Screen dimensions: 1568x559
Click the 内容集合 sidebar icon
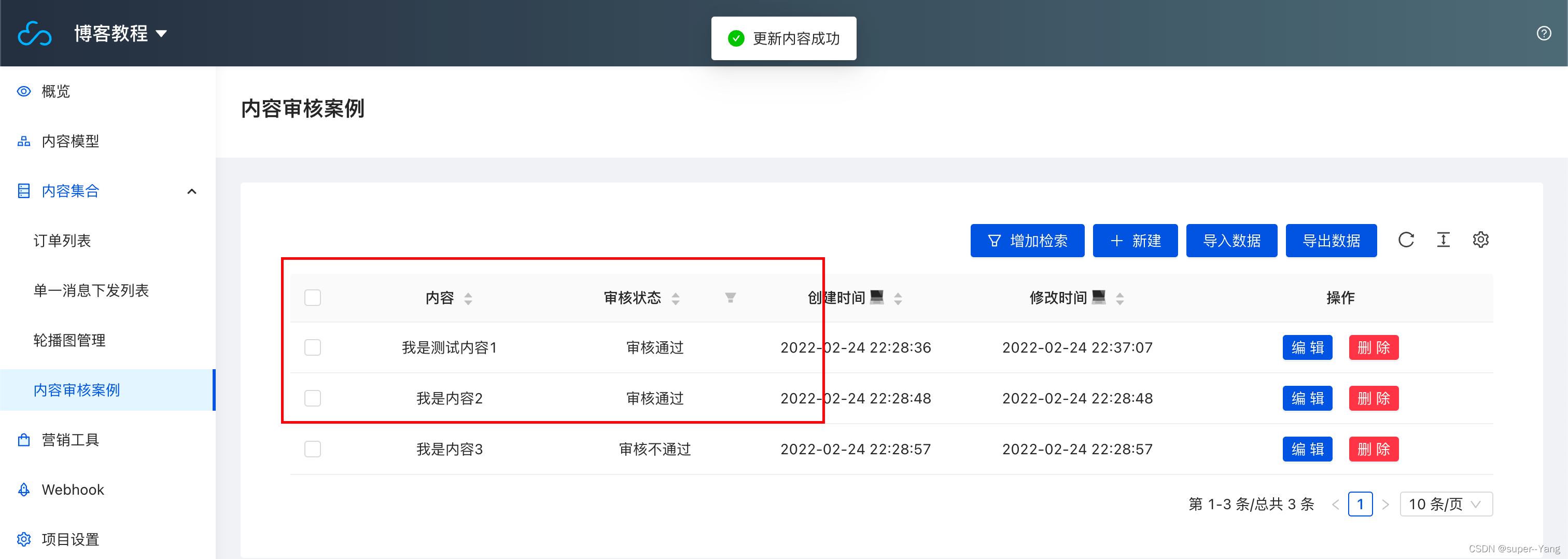(x=24, y=191)
